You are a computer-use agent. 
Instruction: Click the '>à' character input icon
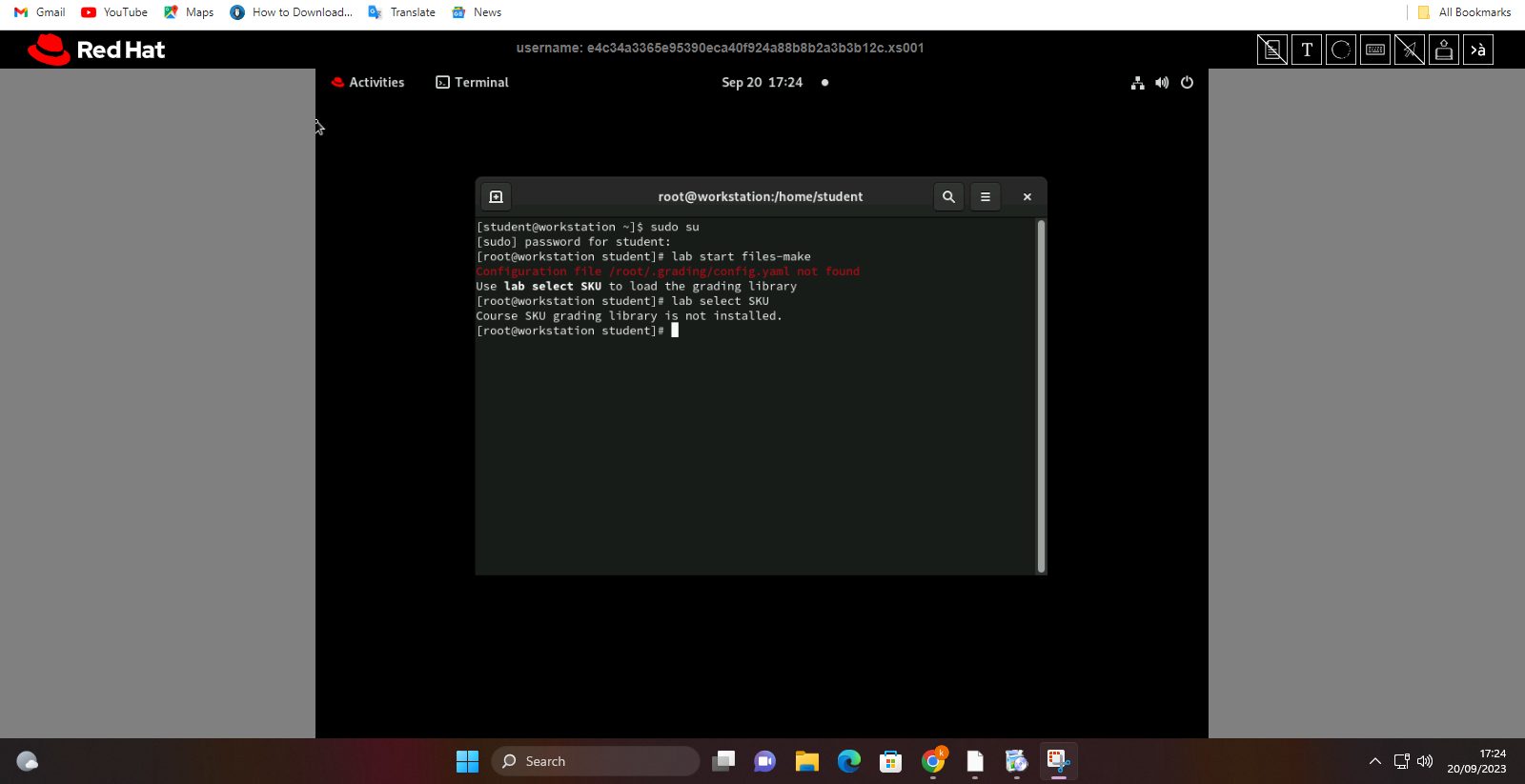pyautogui.click(x=1478, y=50)
